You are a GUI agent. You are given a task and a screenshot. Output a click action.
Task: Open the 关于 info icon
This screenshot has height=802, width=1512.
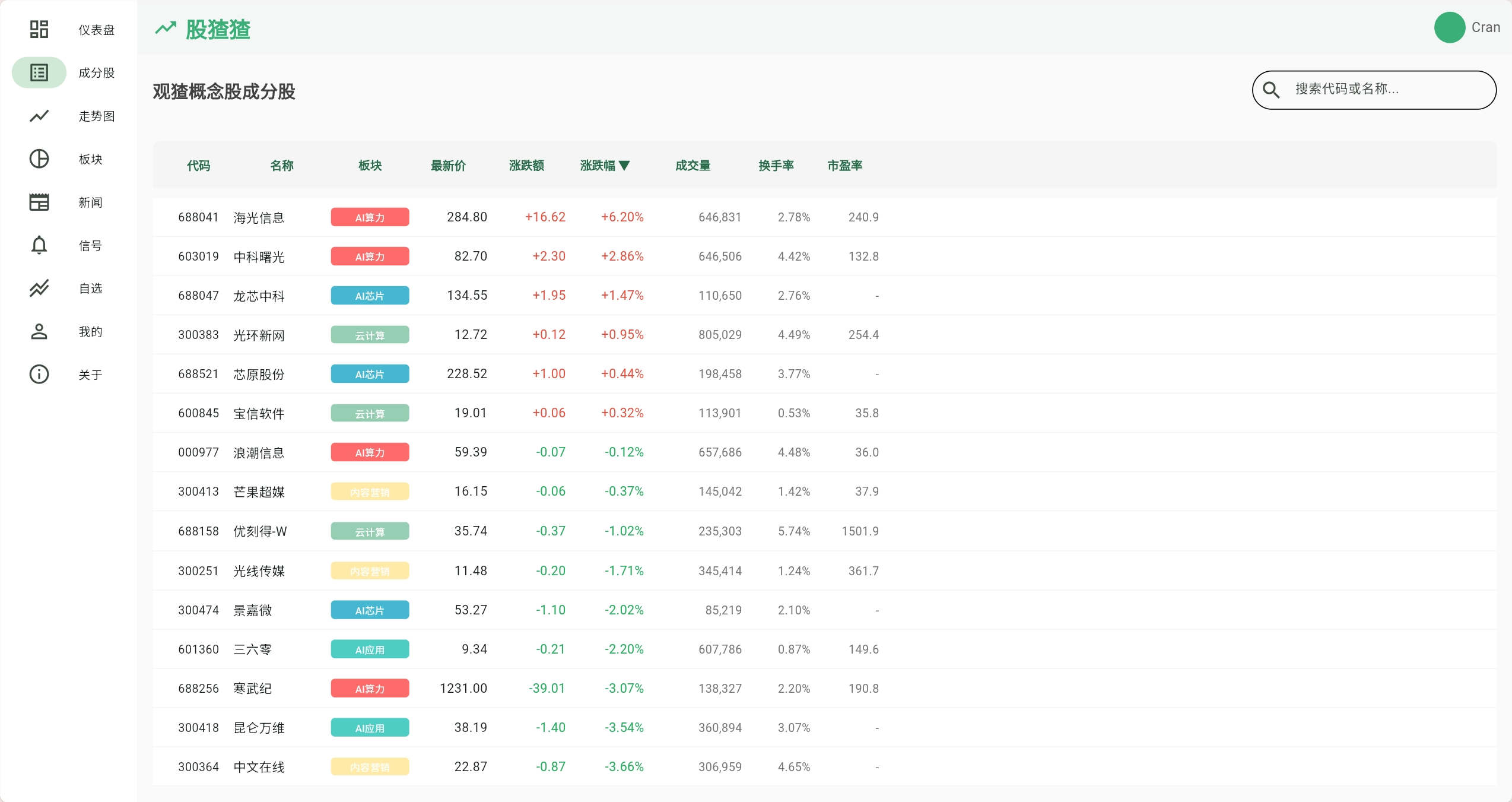(39, 374)
